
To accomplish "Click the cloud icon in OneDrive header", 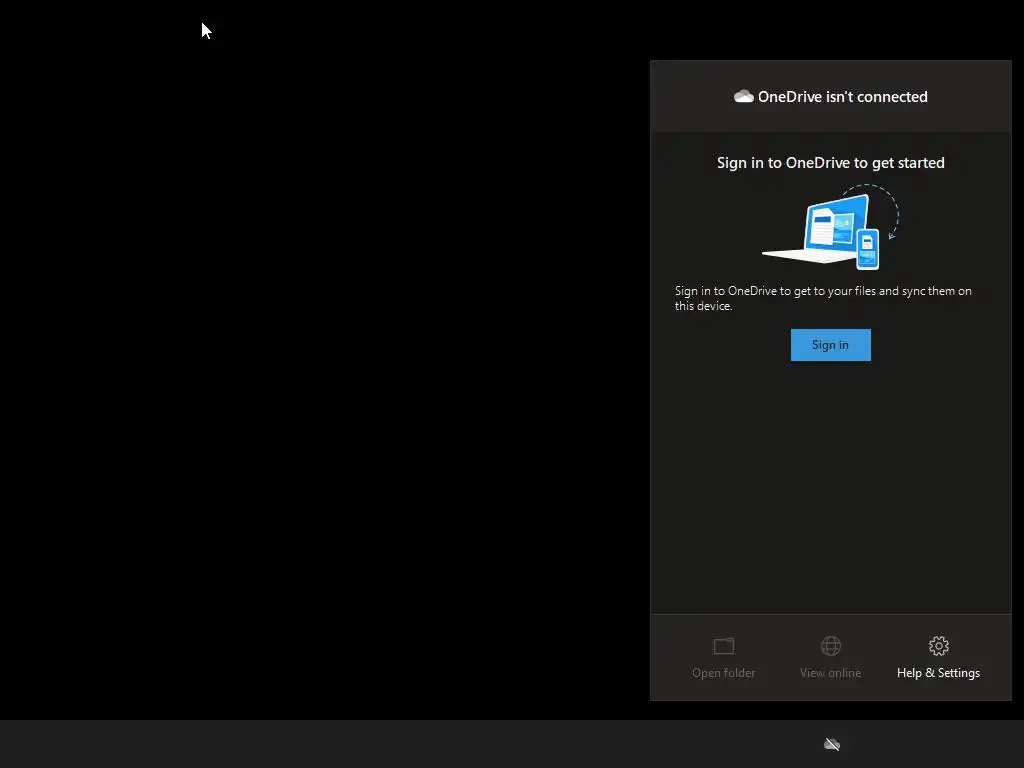I will pyautogui.click(x=743, y=97).
